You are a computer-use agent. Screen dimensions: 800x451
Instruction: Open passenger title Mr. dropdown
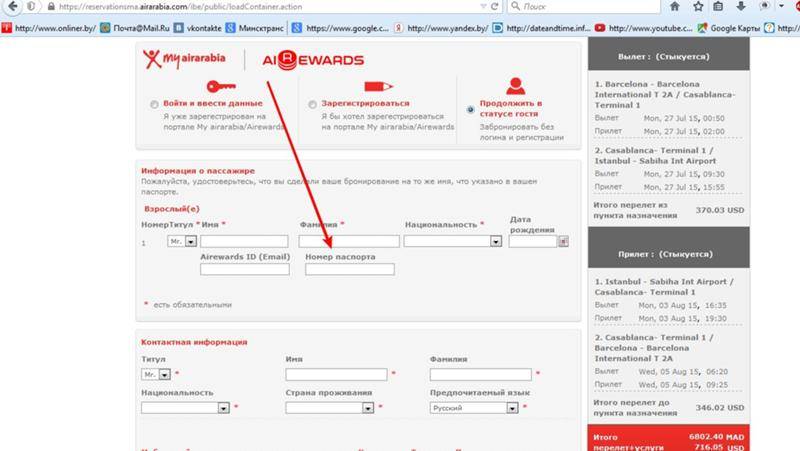coord(182,241)
